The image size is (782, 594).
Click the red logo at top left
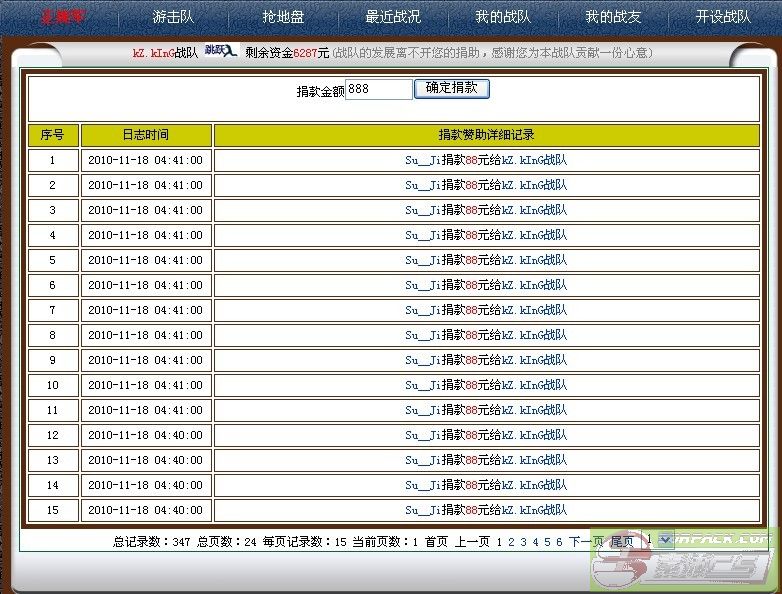point(62,17)
